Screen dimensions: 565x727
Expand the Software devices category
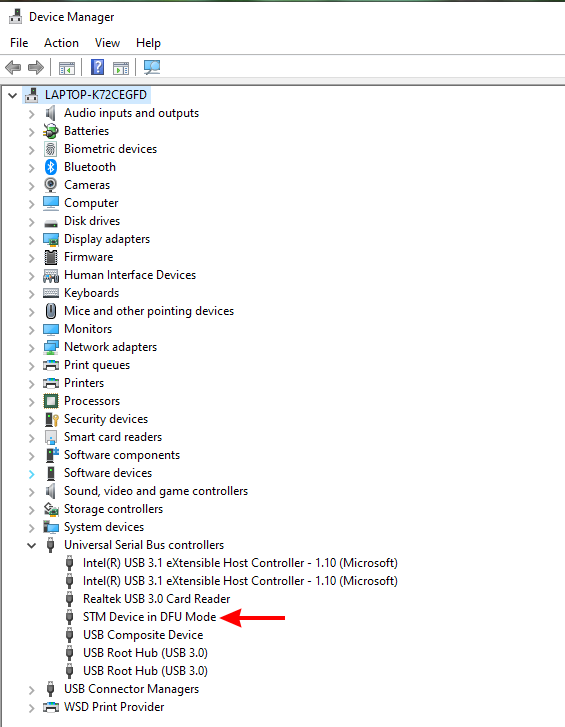click(32, 474)
